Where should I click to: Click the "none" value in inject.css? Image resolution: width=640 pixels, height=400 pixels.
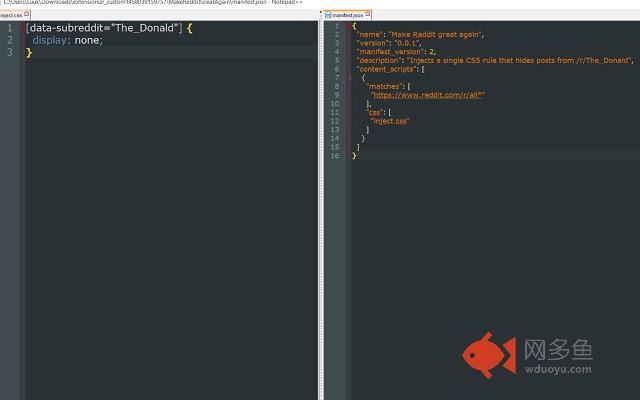(87, 40)
